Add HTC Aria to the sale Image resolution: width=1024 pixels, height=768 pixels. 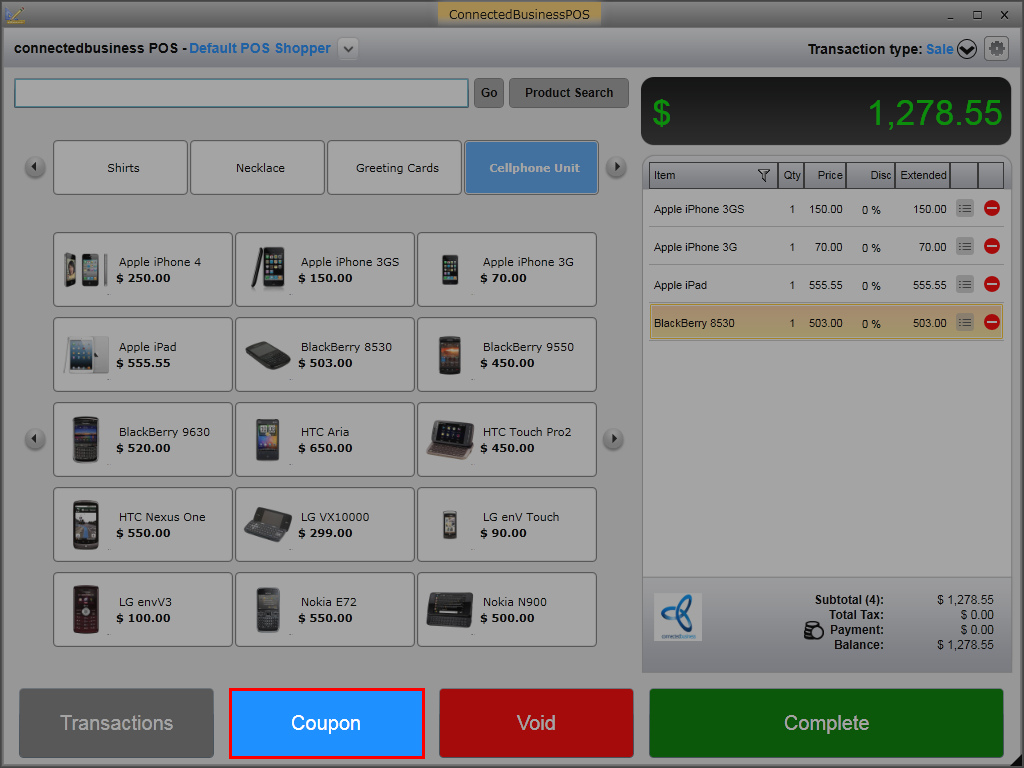[x=325, y=440]
